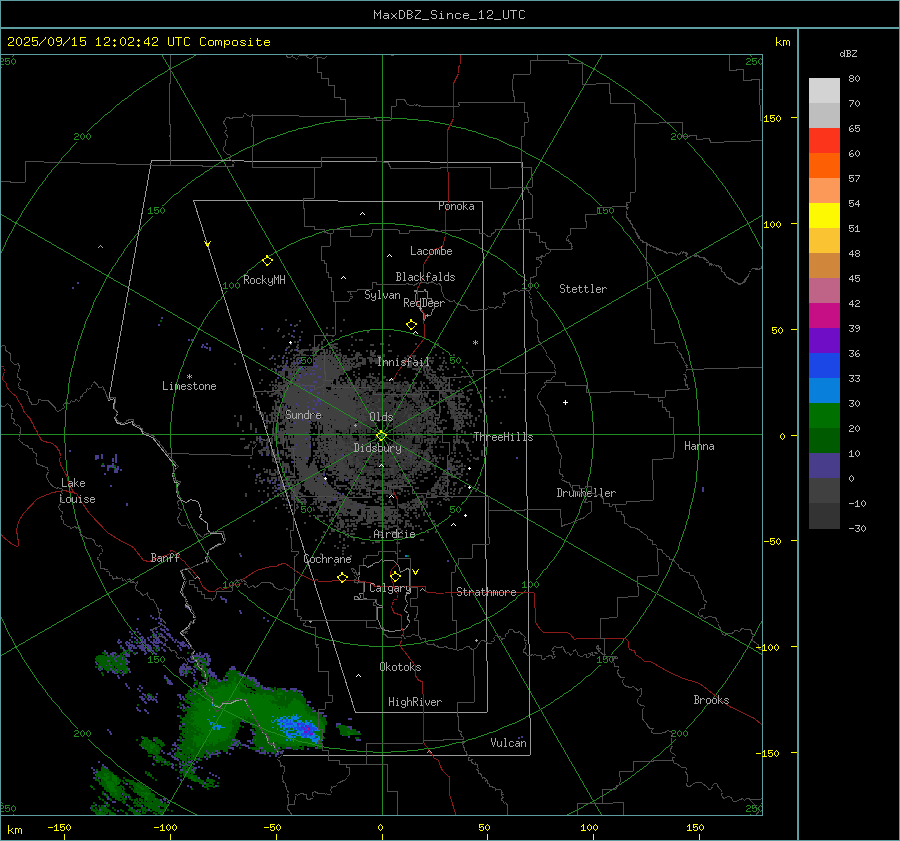Image resolution: width=900 pixels, height=841 pixels.
Task: Click the yellow diamond marker beside RockyMH
Action: tap(267, 261)
